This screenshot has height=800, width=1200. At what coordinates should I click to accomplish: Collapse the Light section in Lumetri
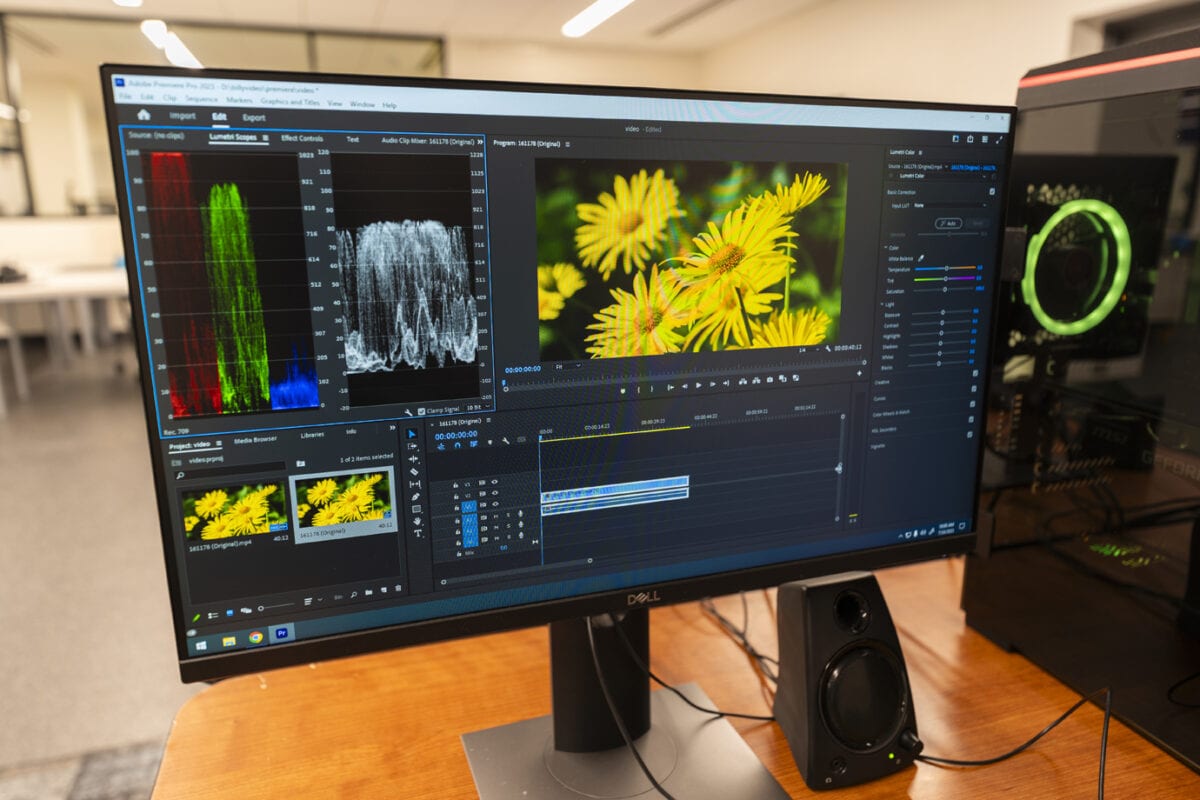tap(882, 304)
